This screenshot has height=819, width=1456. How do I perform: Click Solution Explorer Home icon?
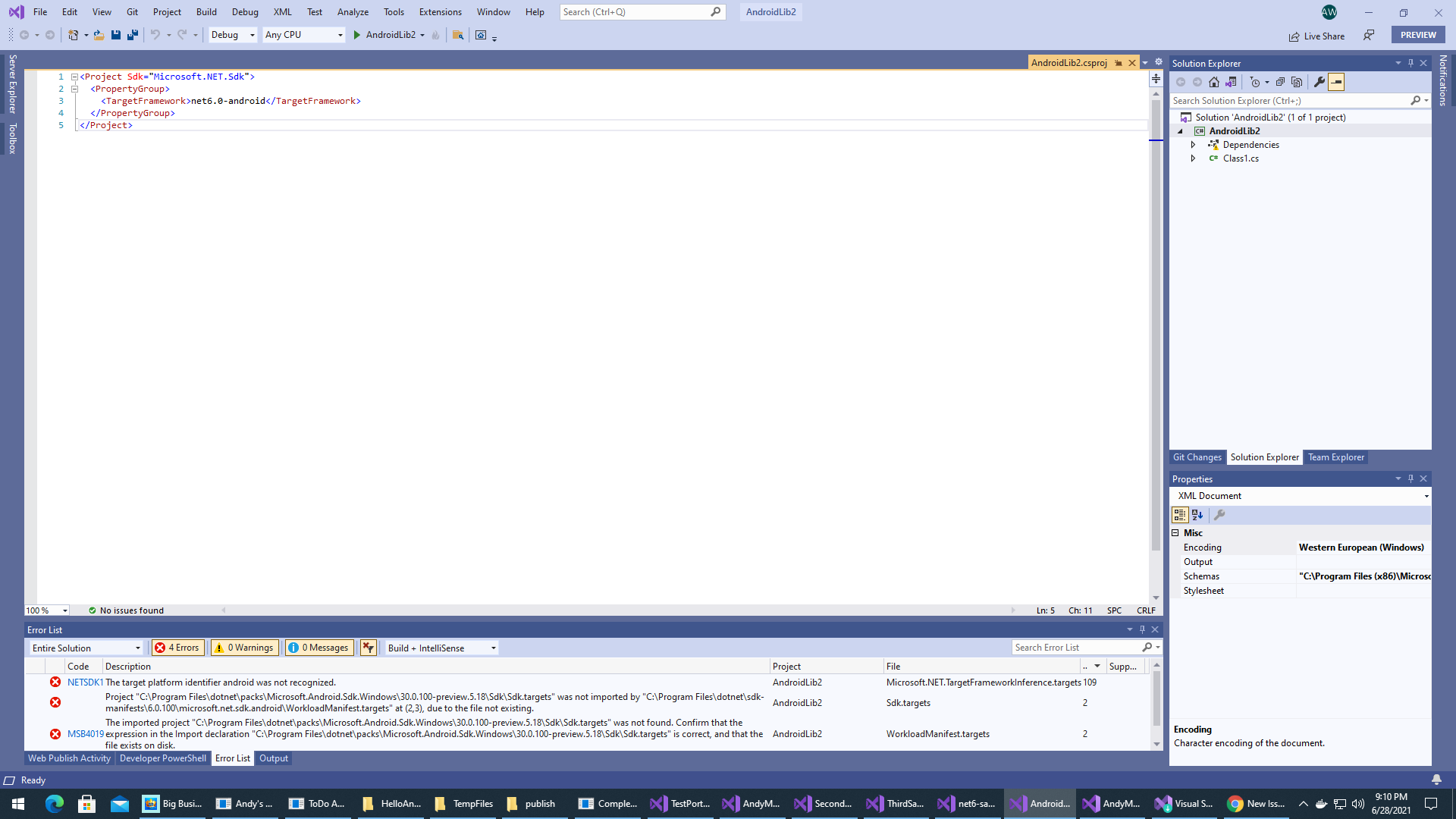[x=1214, y=82]
